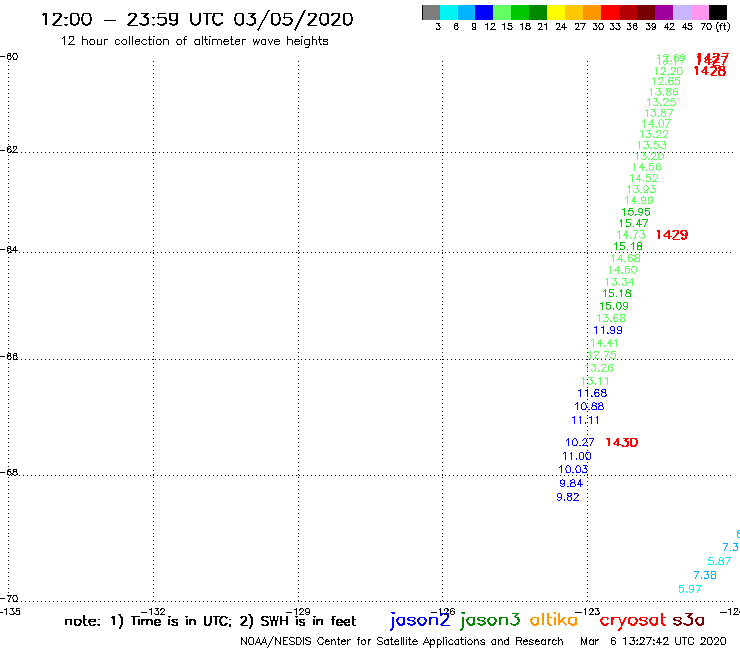Screen dimensions: 740x650
Task: Select the cyan swatch in the height legend
Action: (449, 12)
